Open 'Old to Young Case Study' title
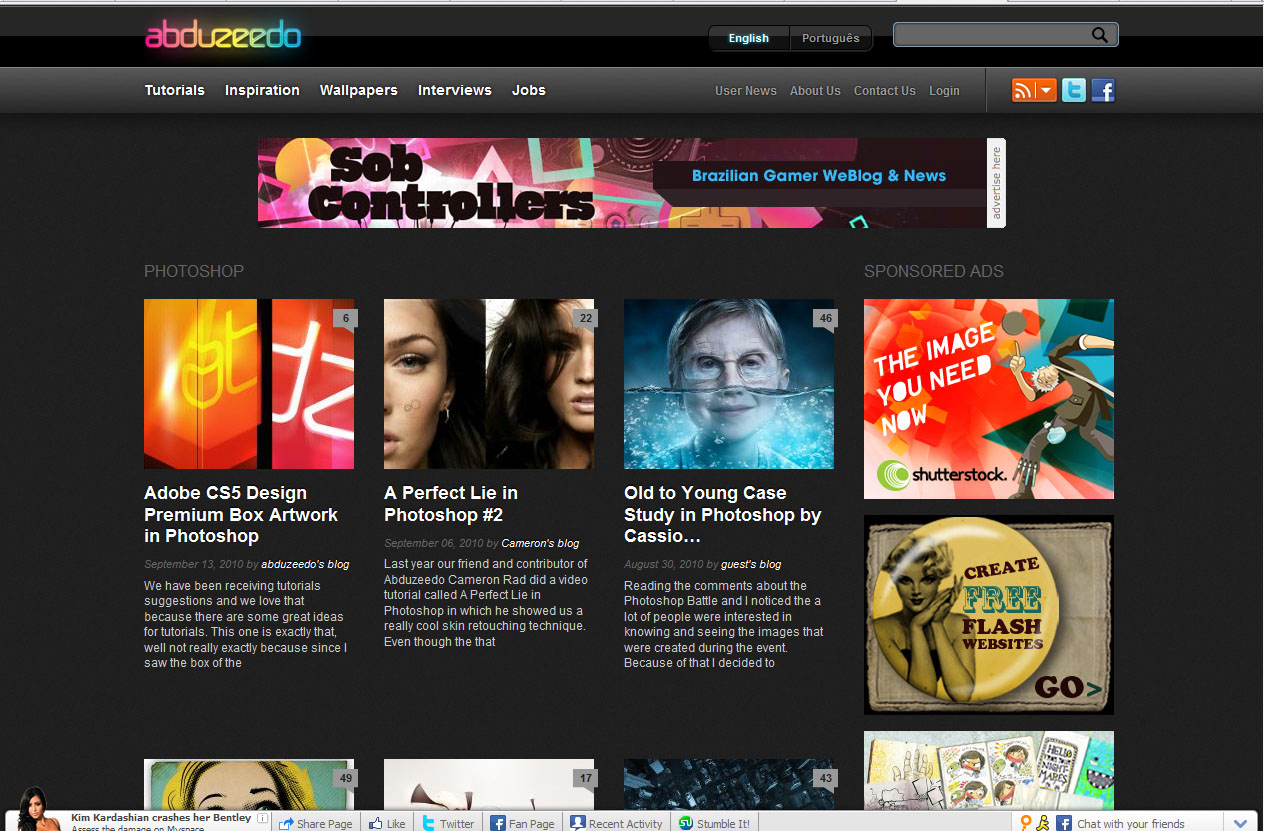This screenshot has width=1264, height=831. (x=722, y=514)
